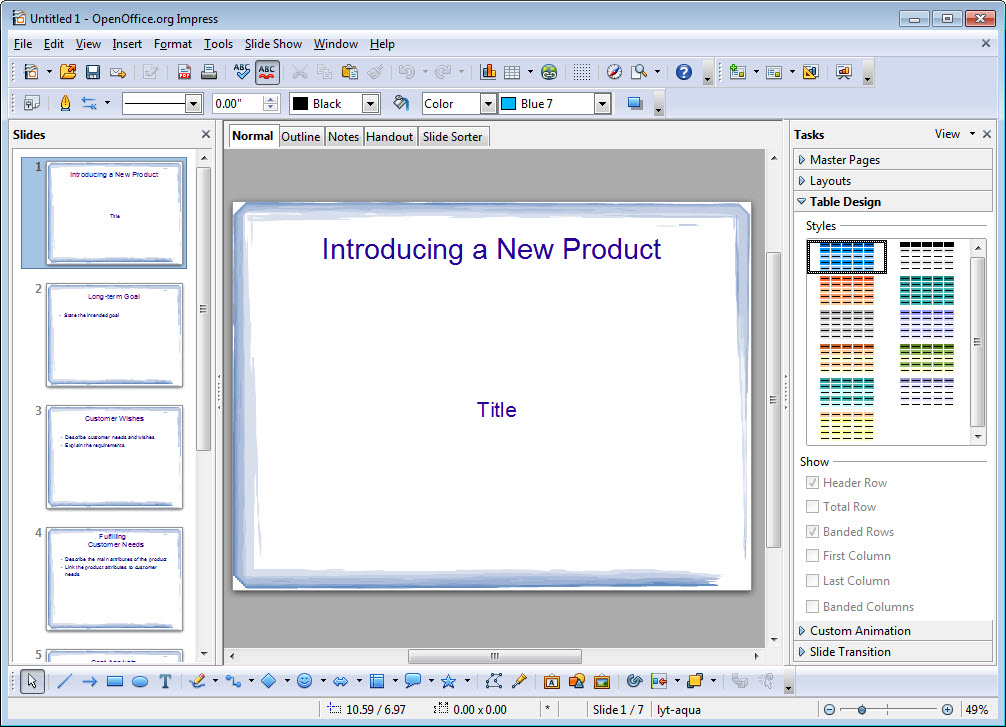Open the line style dropdown
Viewport: 1006px width, 727px height.
pyautogui.click(x=193, y=103)
